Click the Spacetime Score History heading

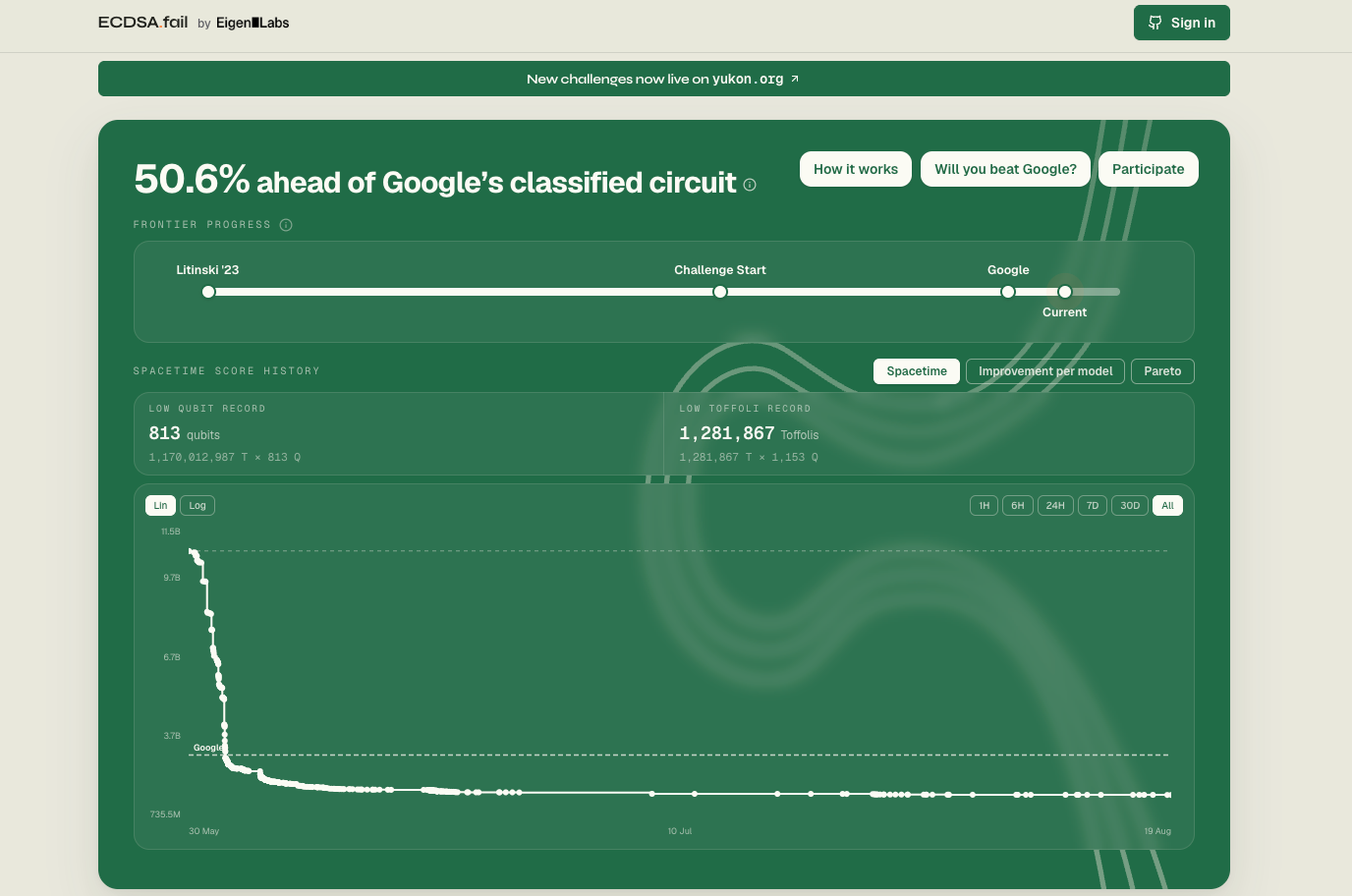[227, 371]
